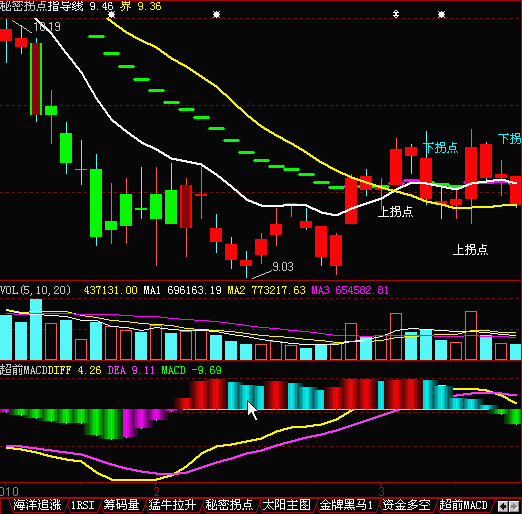Click the cyan 下拐点 label on the chart
Image resolution: width=522 pixels, height=514 pixels.
tap(441, 148)
